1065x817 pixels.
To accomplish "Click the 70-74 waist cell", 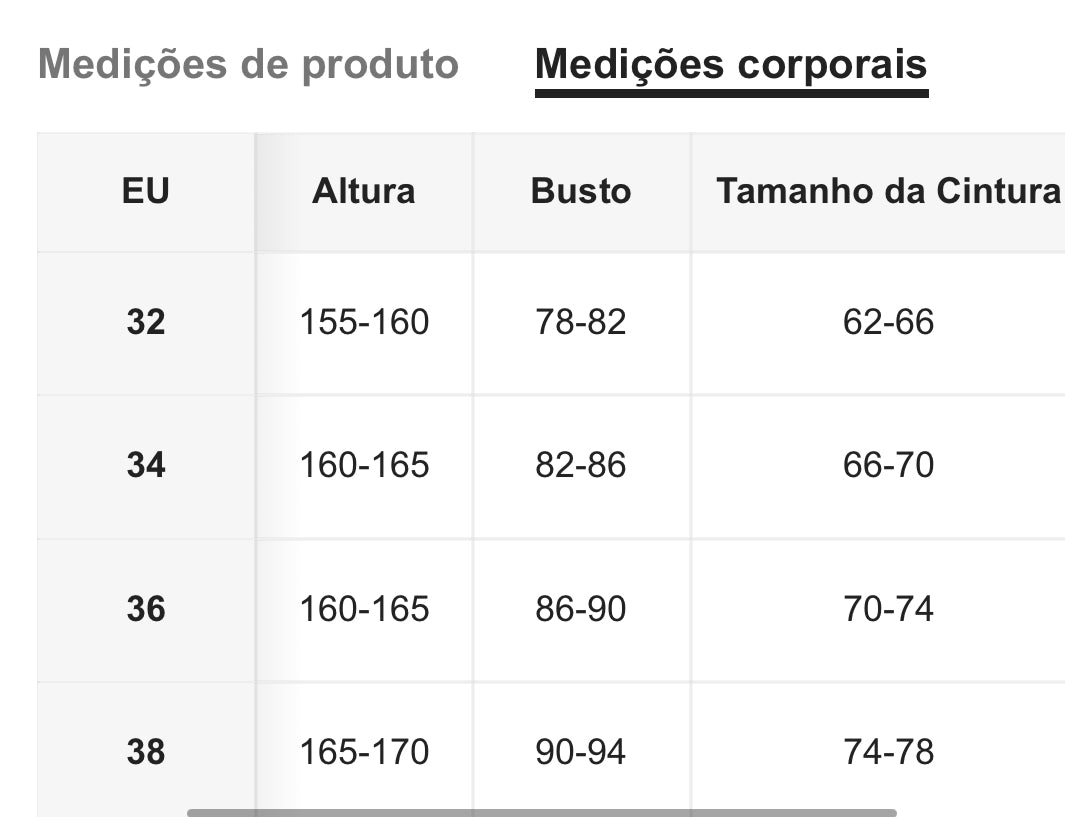I will coord(888,609).
